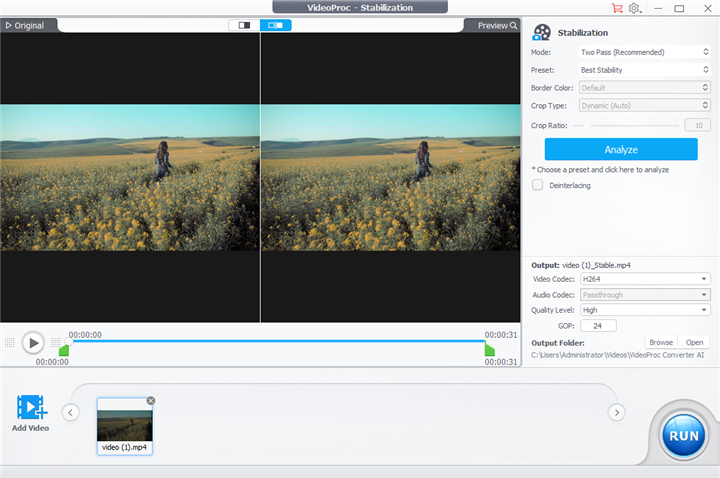Open the Video Codec H264 dropdown
Viewport: 720px width, 478px height.
644,279
